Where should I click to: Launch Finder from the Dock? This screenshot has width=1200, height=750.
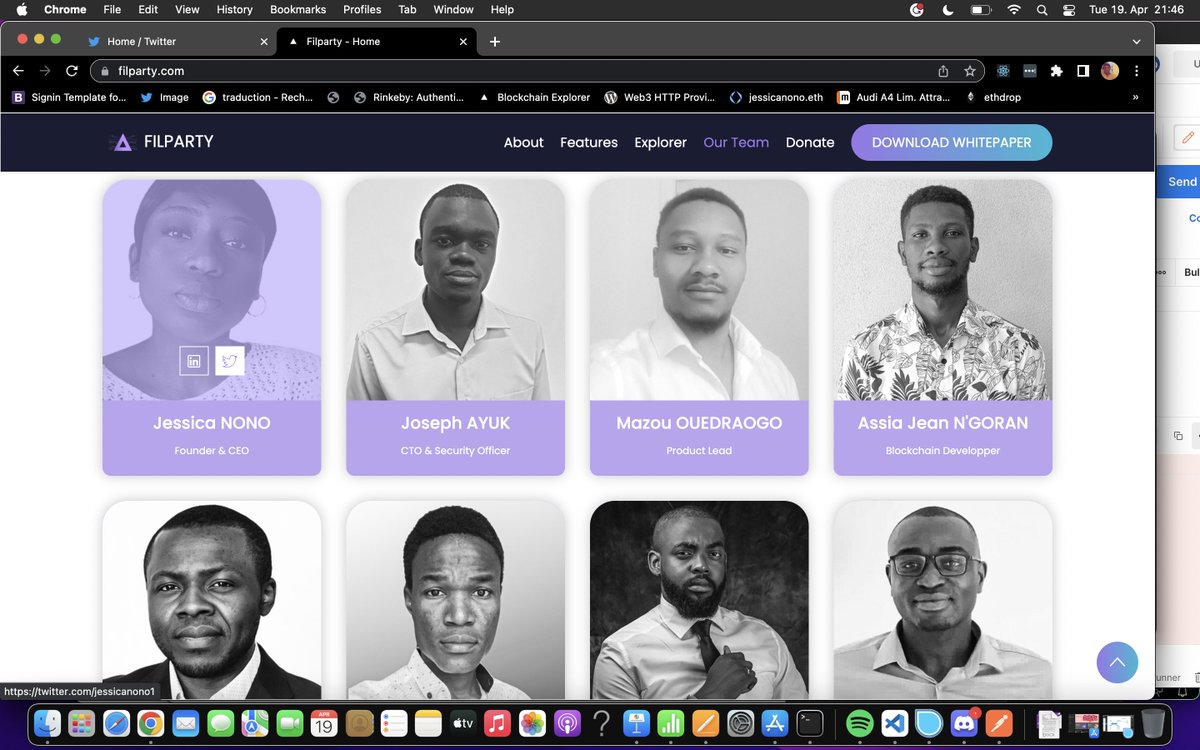pos(47,723)
